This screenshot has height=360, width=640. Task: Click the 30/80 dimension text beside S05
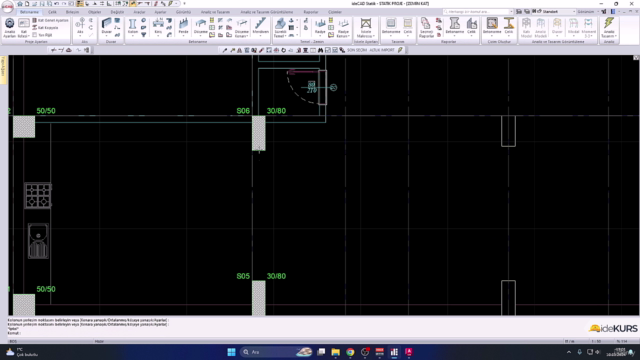[276, 276]
